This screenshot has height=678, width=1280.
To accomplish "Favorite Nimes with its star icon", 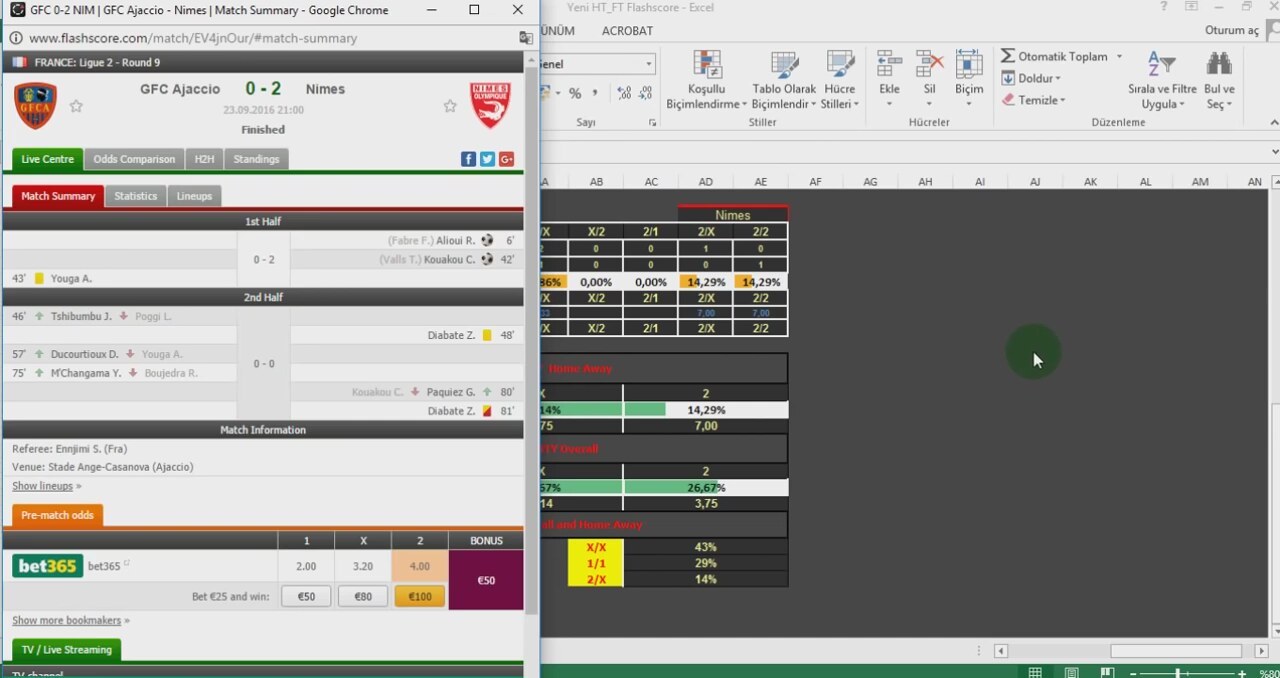I will [x=450, y=106].
